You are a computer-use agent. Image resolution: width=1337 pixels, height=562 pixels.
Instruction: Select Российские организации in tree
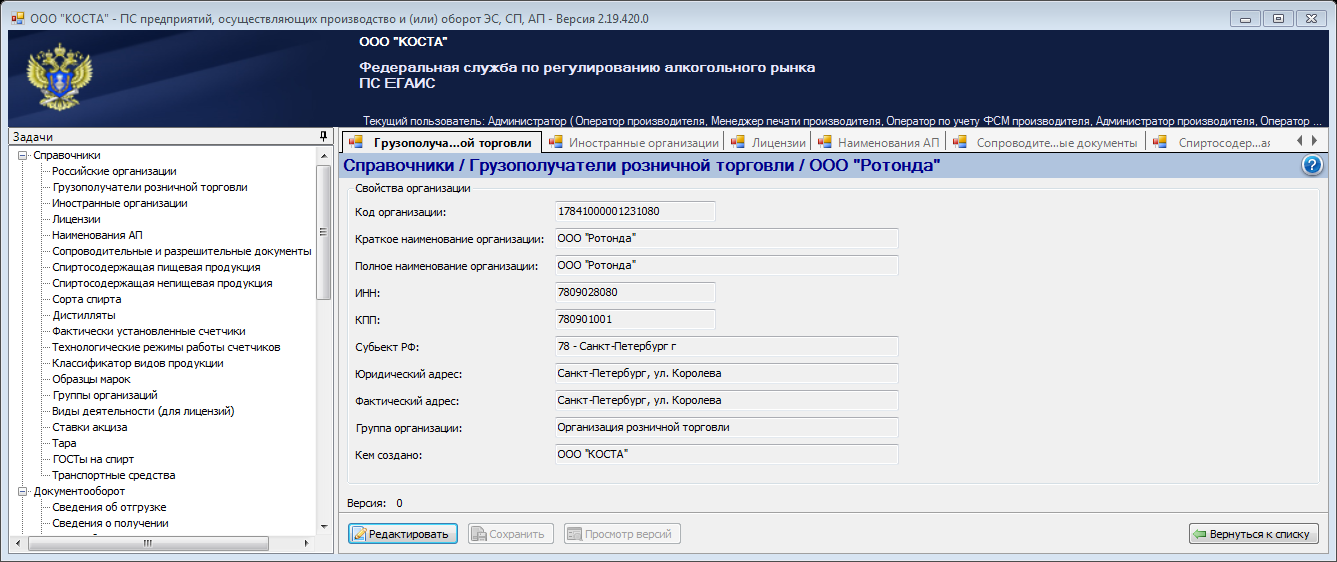[x=114, y=172]
